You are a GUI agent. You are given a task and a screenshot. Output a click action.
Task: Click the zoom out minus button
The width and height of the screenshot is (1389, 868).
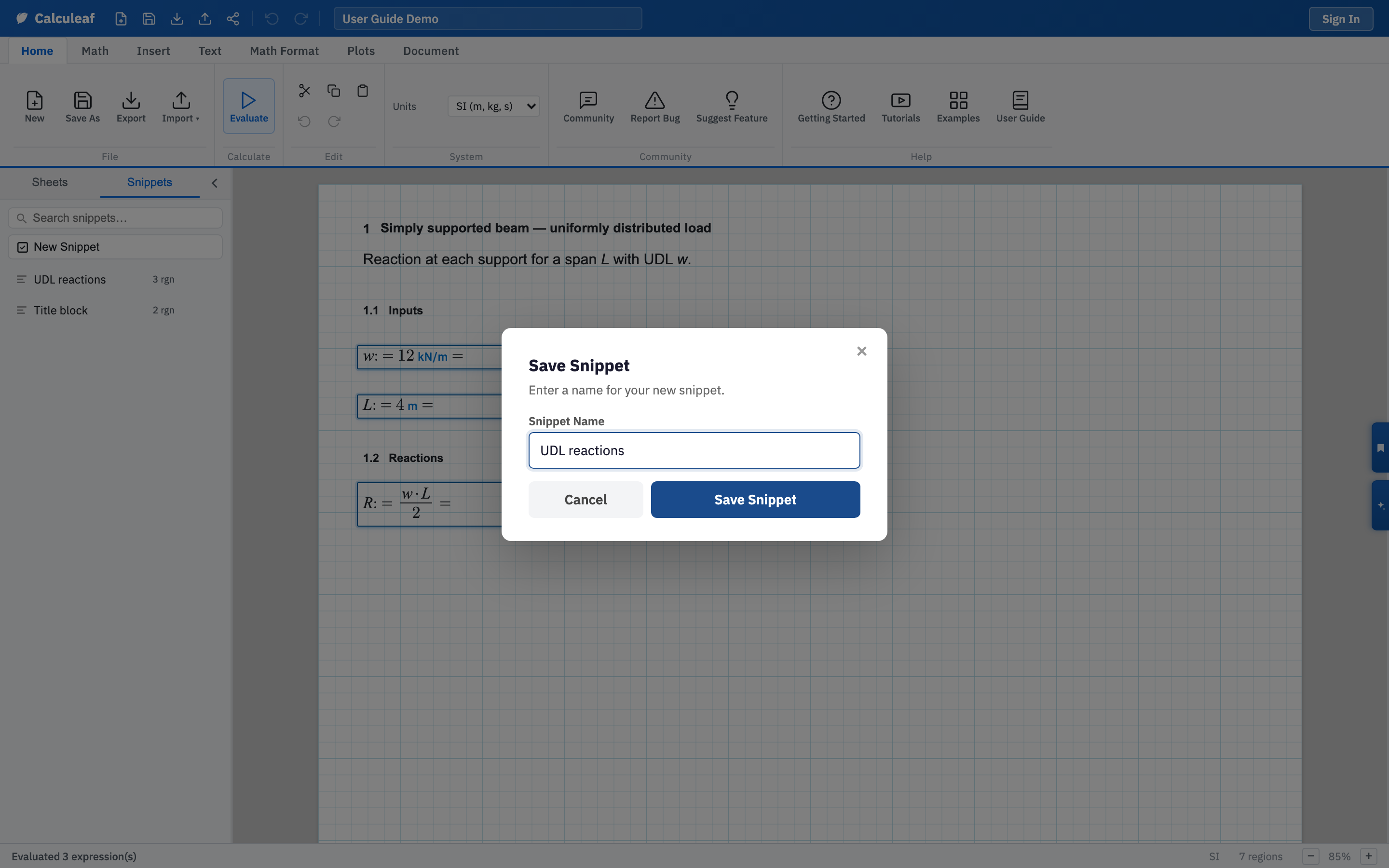click(1311, 856)
